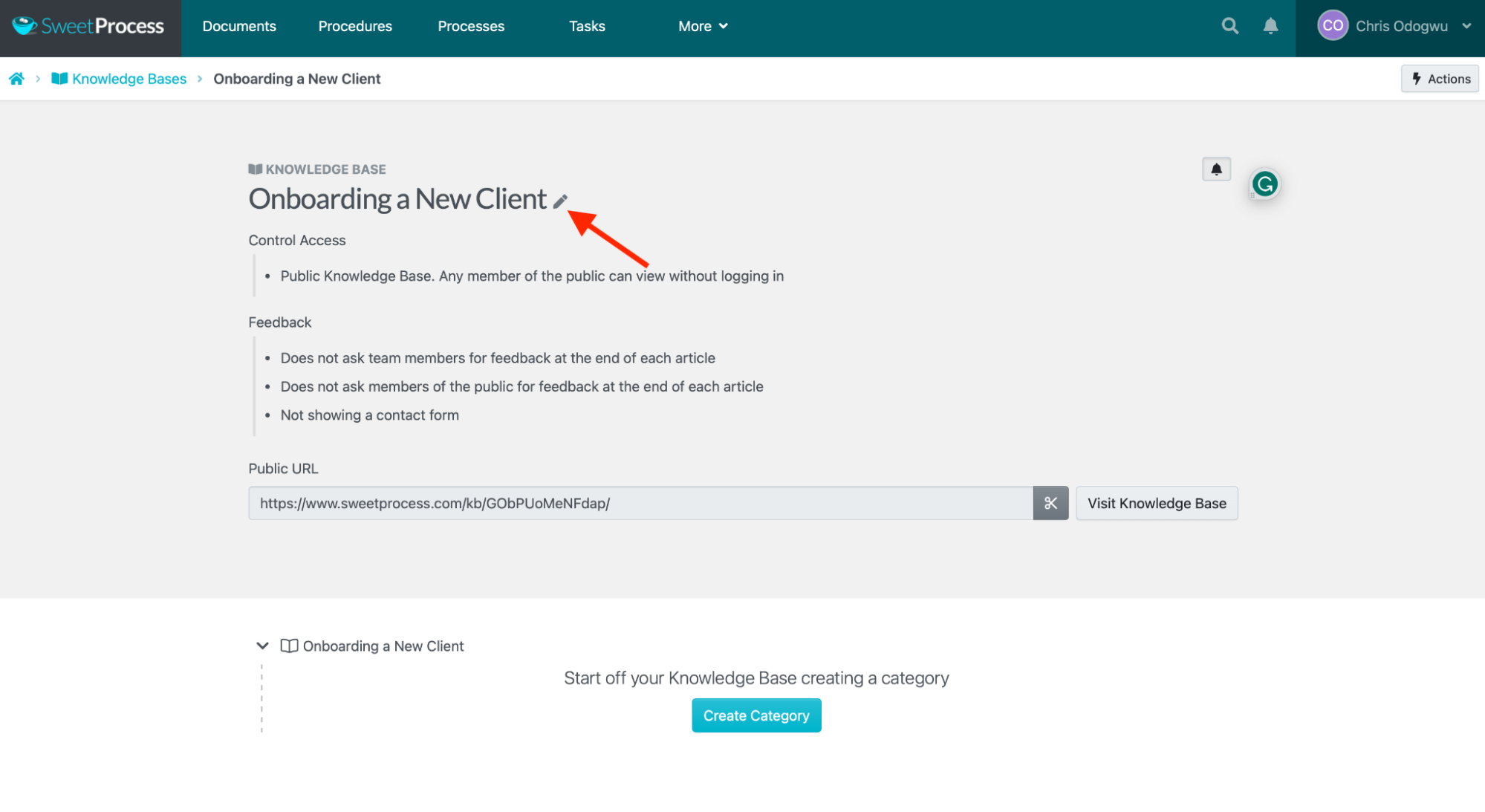This screenshot has height=812, width=1485.
Task: Edit the knowledge base title with pencil icon
Action: pos(562,199)
